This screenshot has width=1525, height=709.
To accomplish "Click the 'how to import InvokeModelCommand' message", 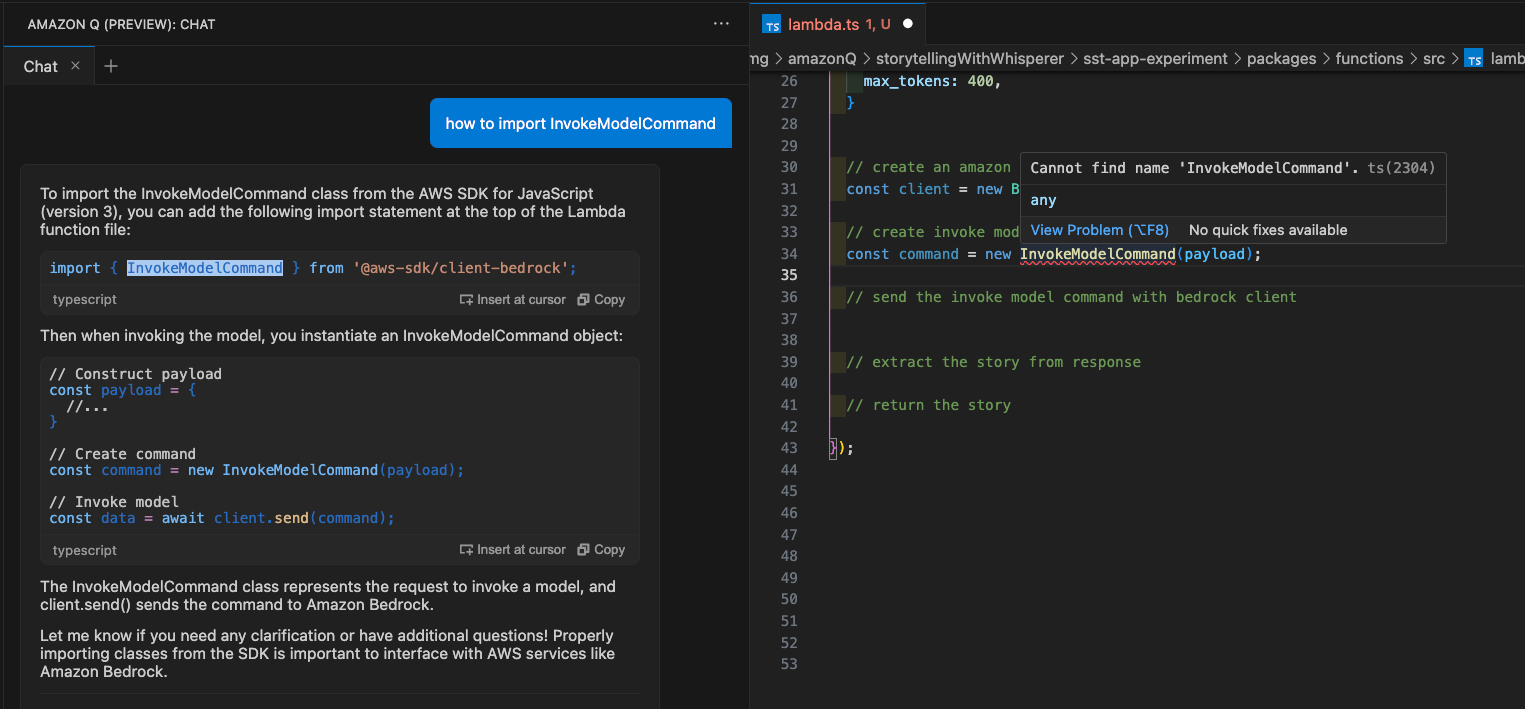I will (x=581, y=123).
